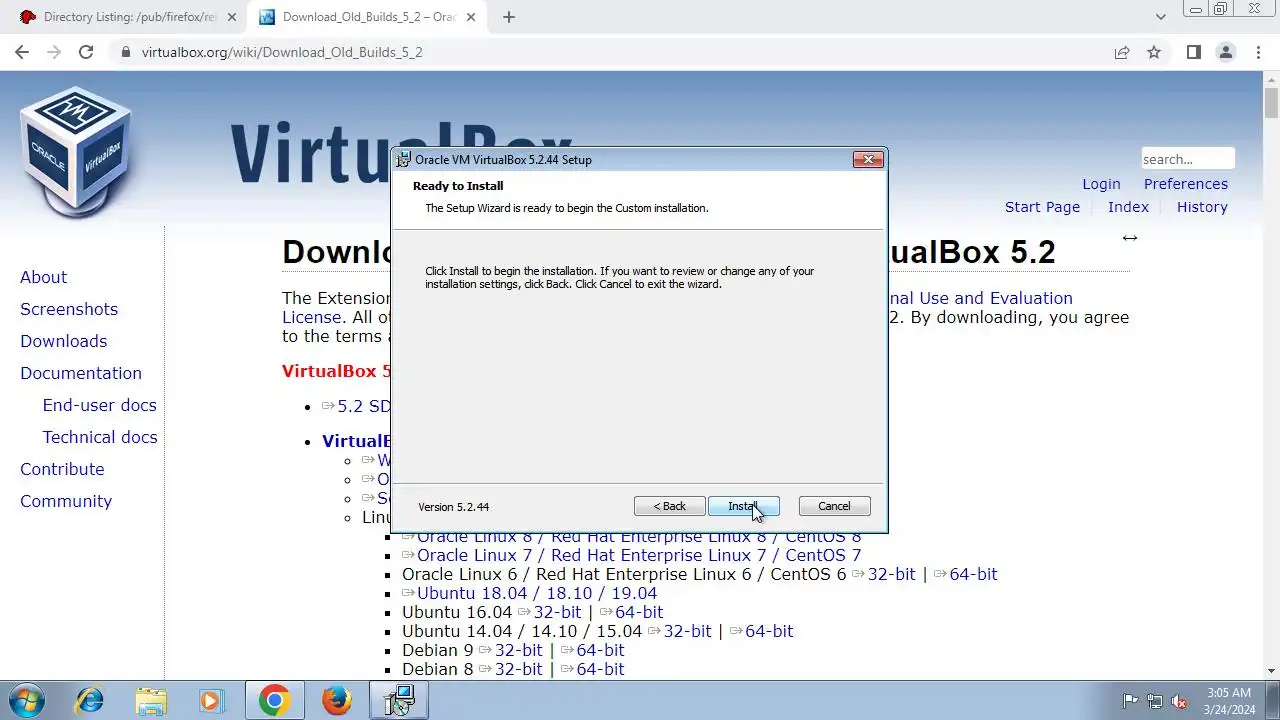The width and height of the screenshot is (1280, 720).
Task: Open network tray icon
Action: point(1155,701)
